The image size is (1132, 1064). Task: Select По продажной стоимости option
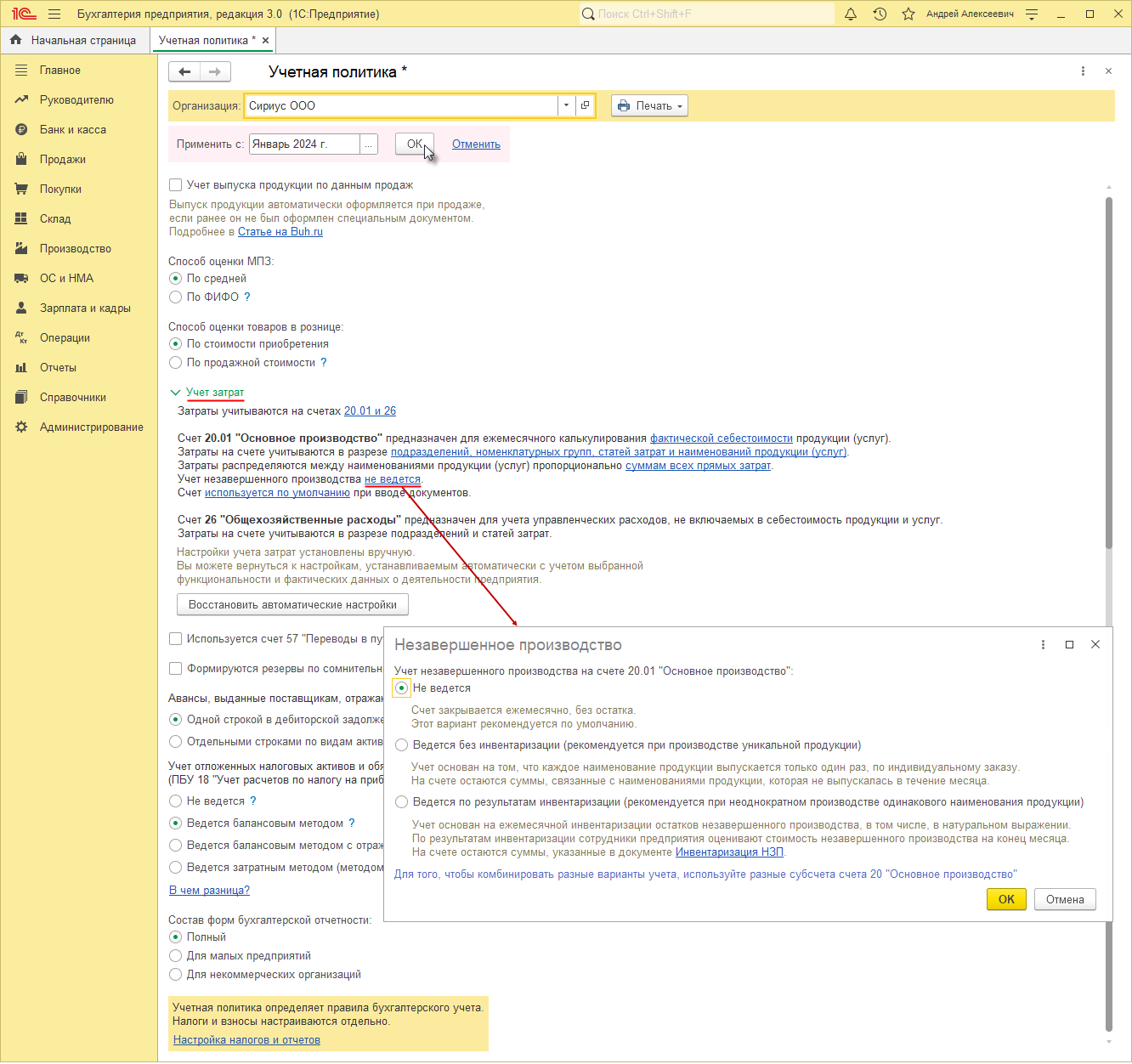pos(175,362)
